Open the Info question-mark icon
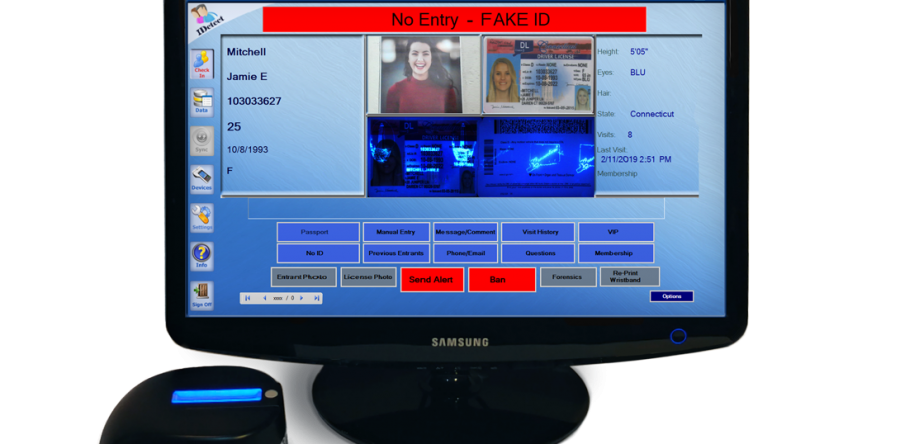900x444 pixels. pos(202,256)
